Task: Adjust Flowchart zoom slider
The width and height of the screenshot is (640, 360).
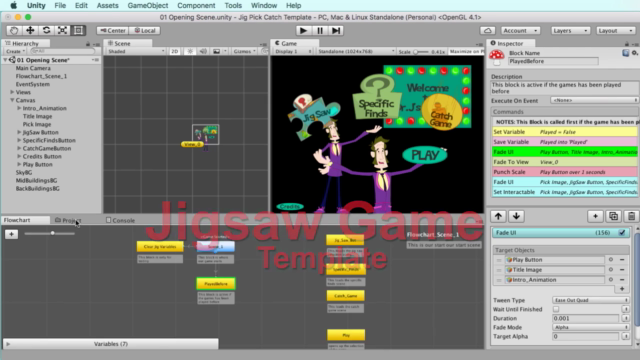Action: 52,233
